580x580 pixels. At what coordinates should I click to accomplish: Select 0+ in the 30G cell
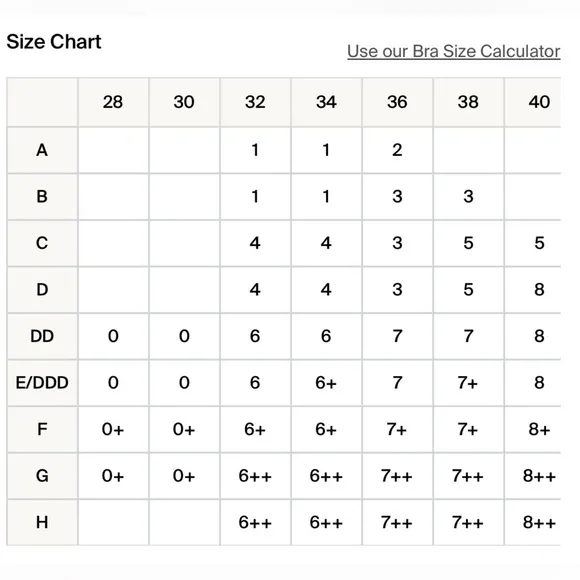click(x=184, y=476)
